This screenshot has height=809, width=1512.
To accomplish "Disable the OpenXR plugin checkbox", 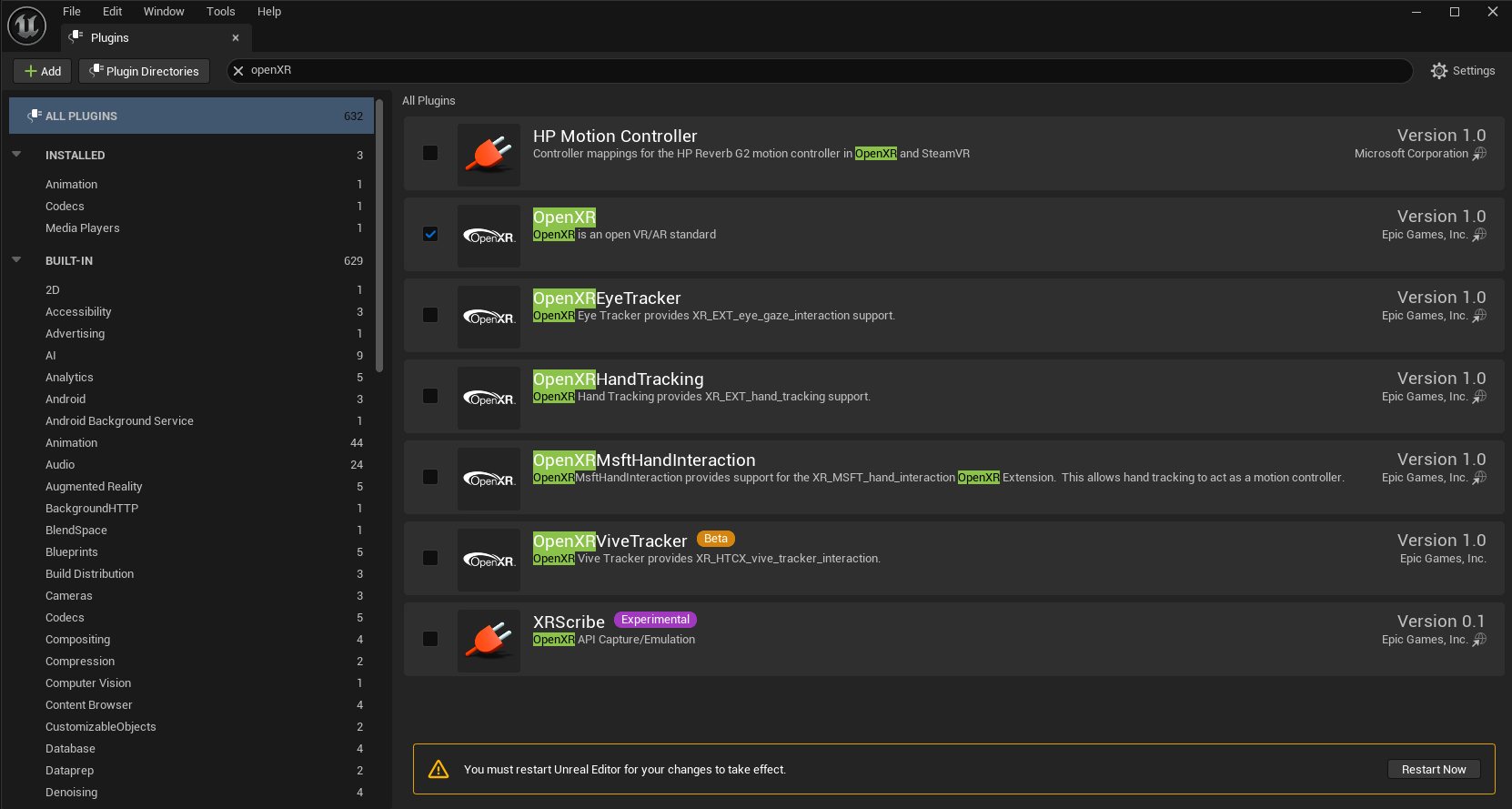I will (430, 234).
